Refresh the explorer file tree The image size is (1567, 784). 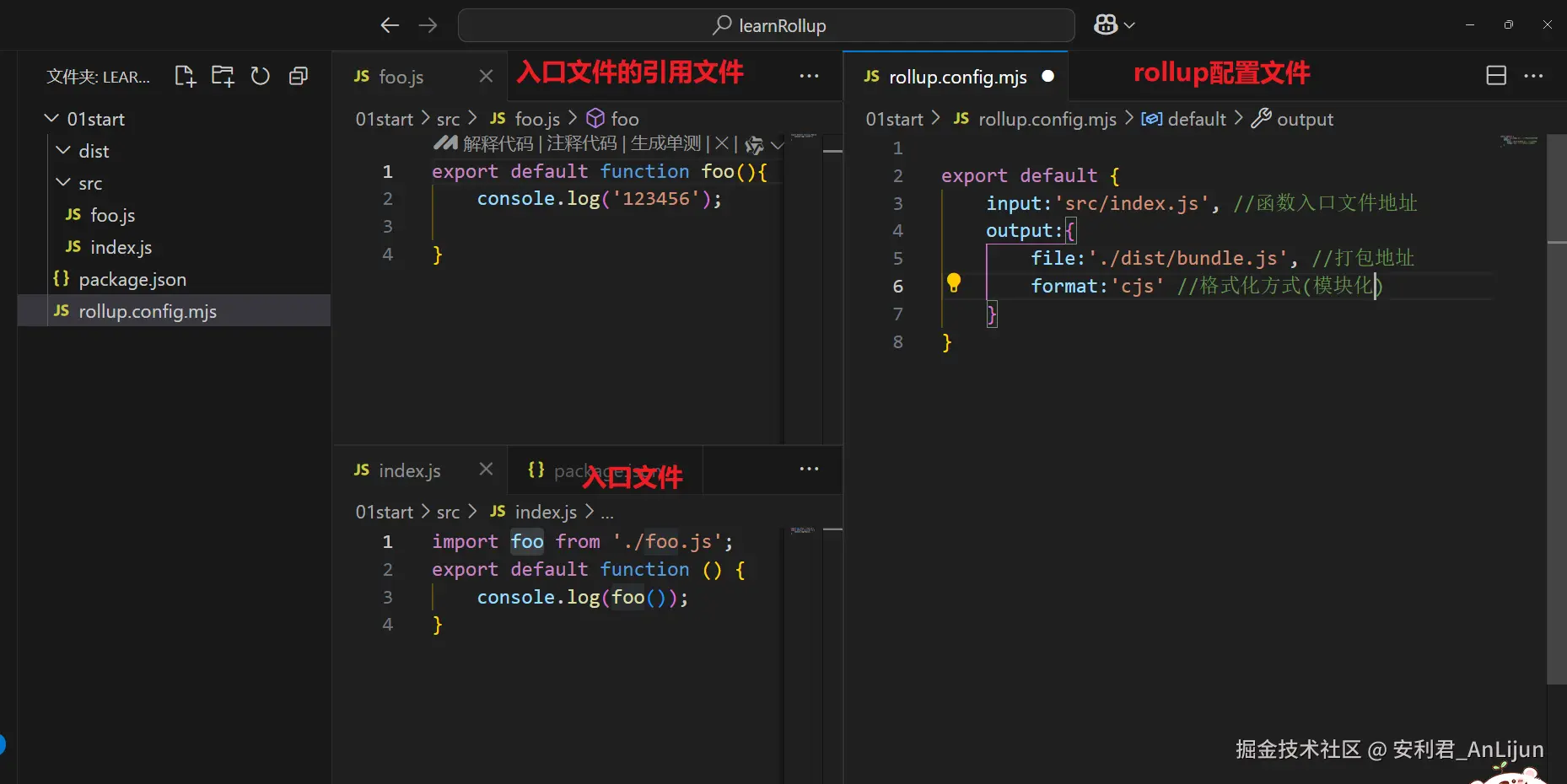(261, 77)
